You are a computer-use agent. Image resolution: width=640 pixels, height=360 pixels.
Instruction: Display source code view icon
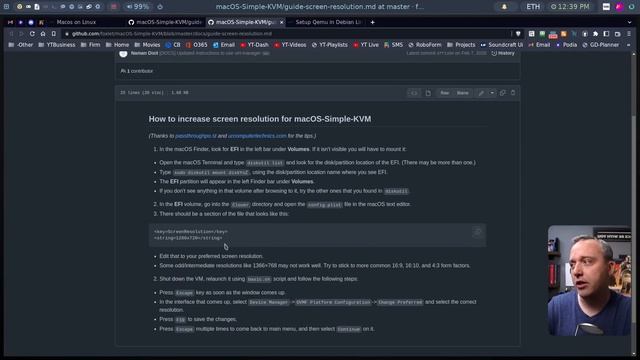click(x=414, y=93)
